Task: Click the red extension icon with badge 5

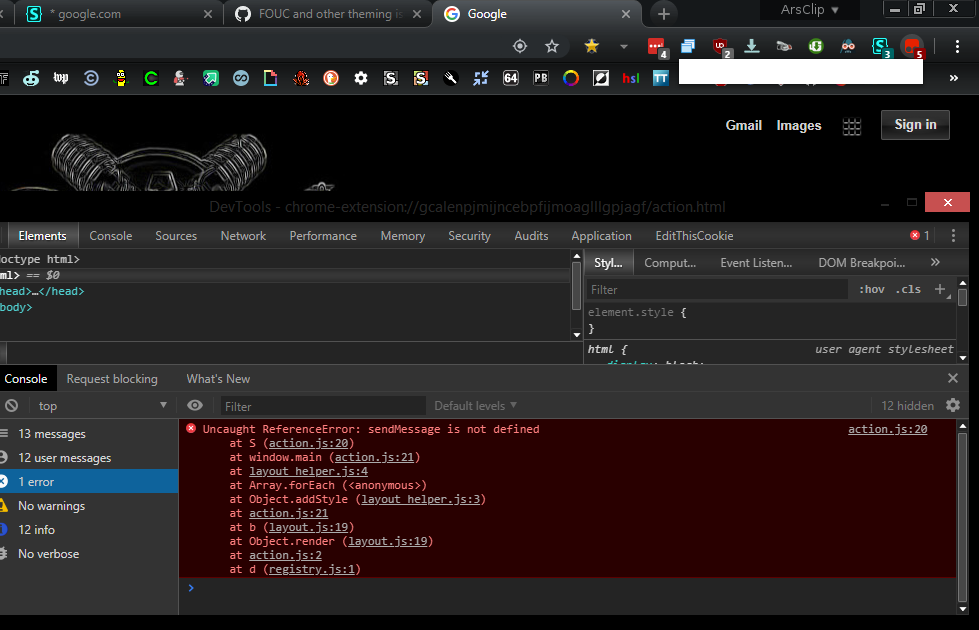Action: tap(912, 46)
